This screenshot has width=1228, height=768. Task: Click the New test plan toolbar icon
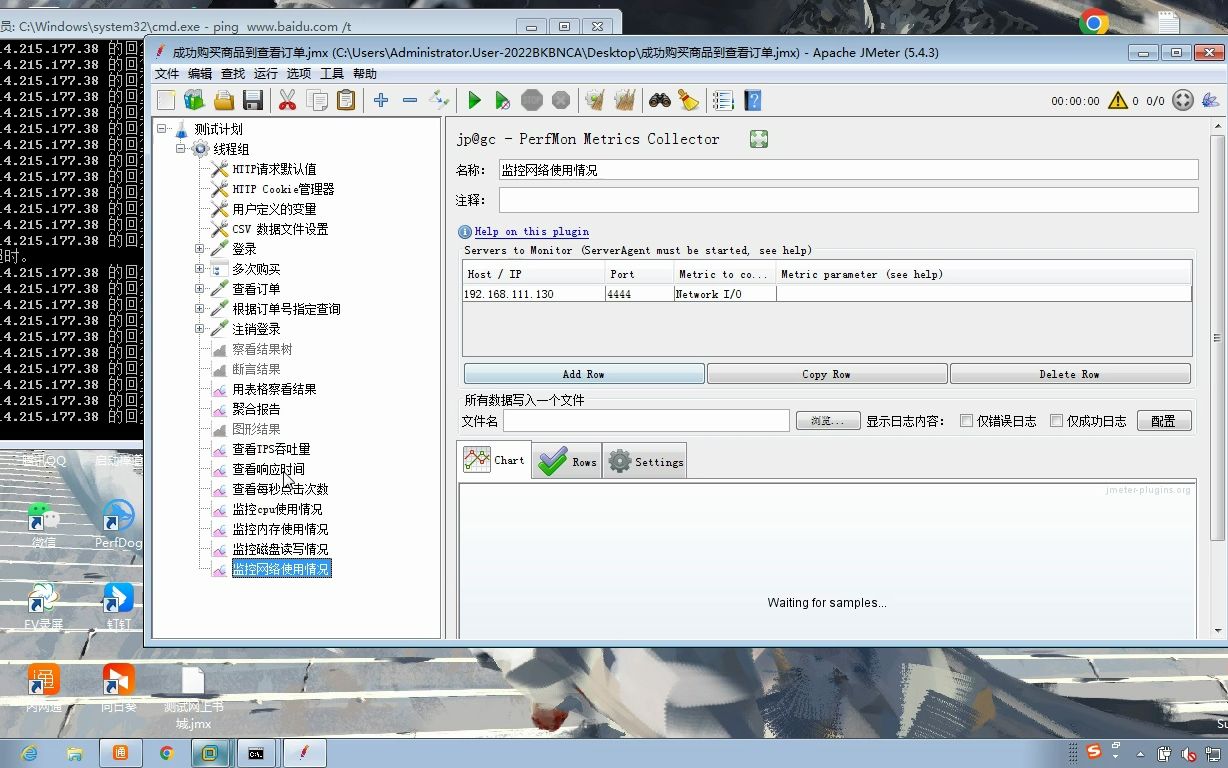(x=166, y=100)
